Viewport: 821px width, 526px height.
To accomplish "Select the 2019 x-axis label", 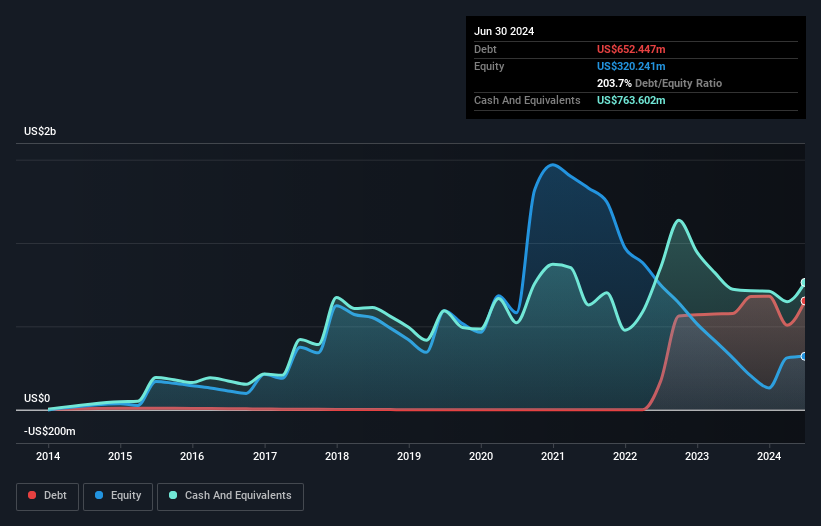I will pos(409,456).
